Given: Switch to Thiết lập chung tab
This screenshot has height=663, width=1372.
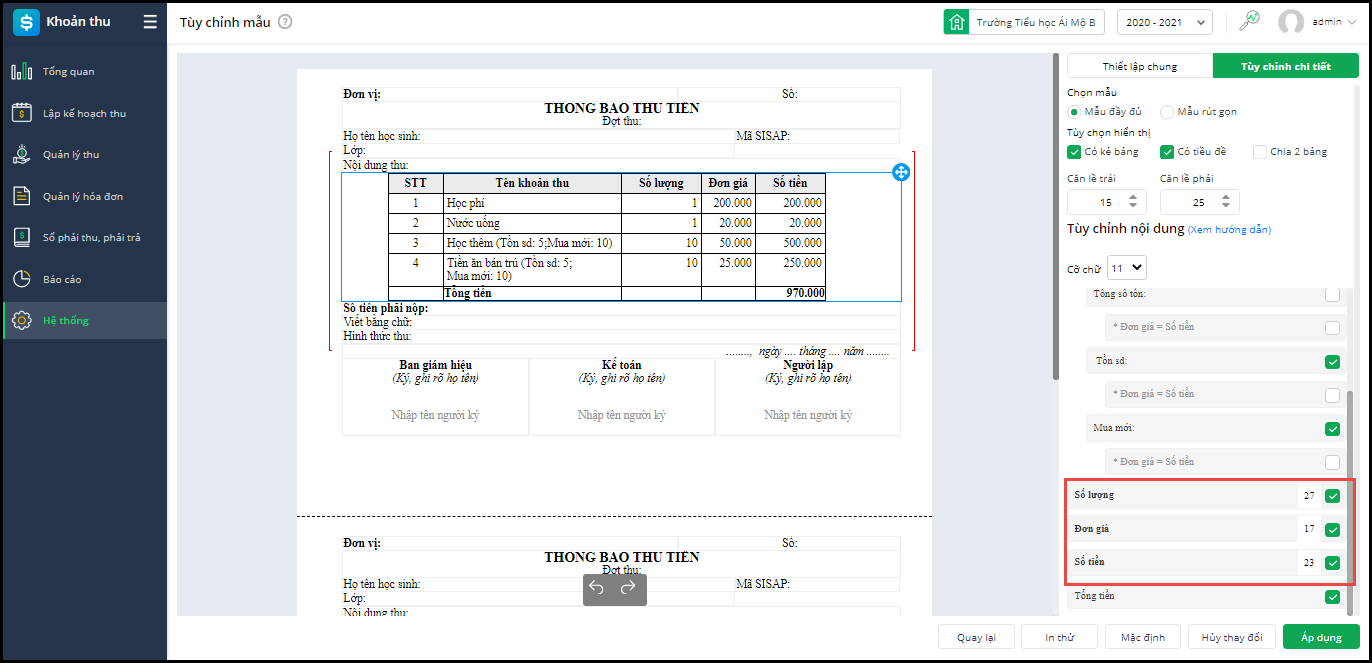Looking at the screenshot, I should 1140,66.
